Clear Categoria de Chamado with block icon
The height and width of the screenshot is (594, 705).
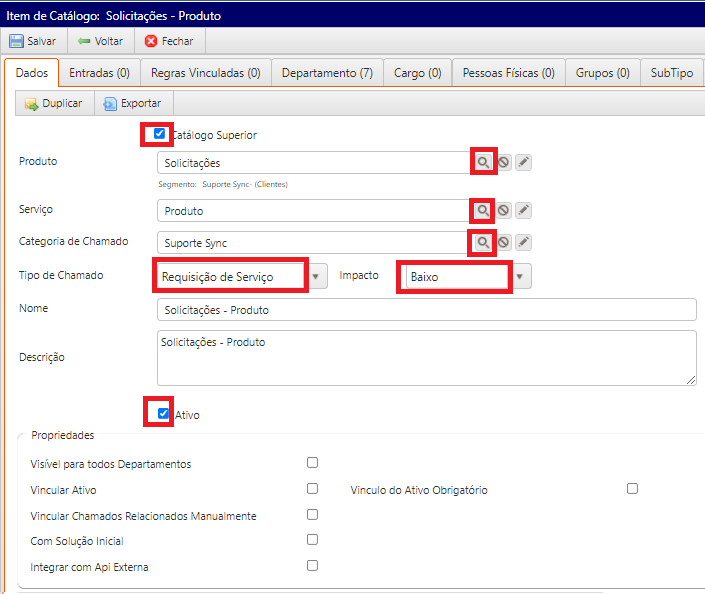504,242
